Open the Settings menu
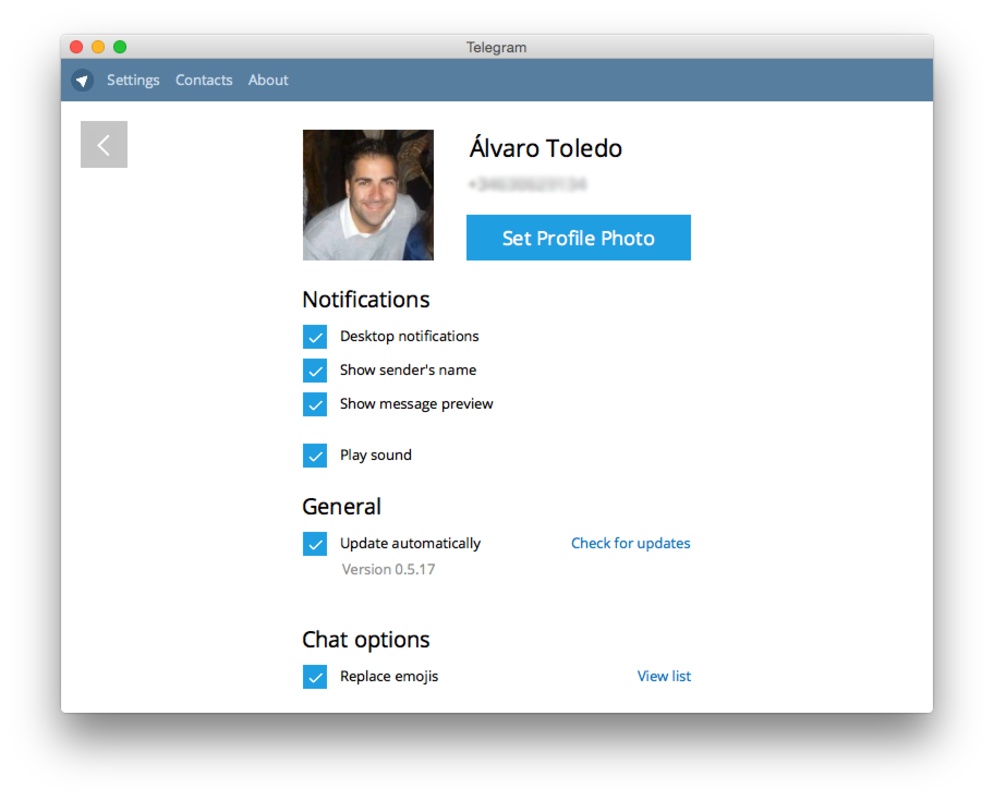Image resolution: width=994 pixels, height=800 pixels. (x=133, y=80)
